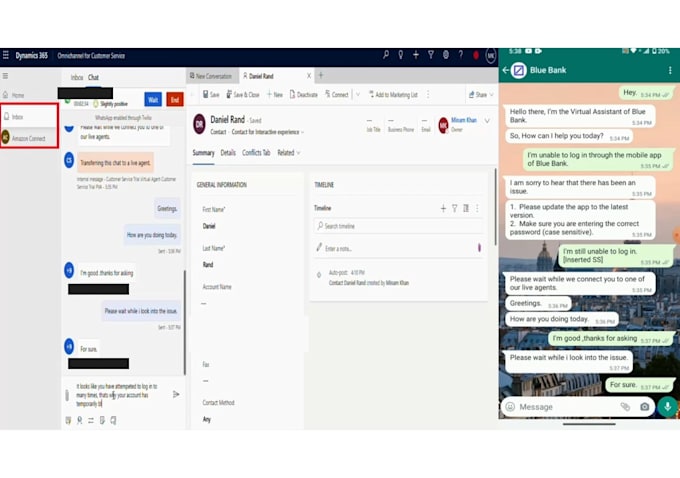Screen dimensions: 680x478
Task: Open quick replies icon below chat box
Action: tap(68, 420)
